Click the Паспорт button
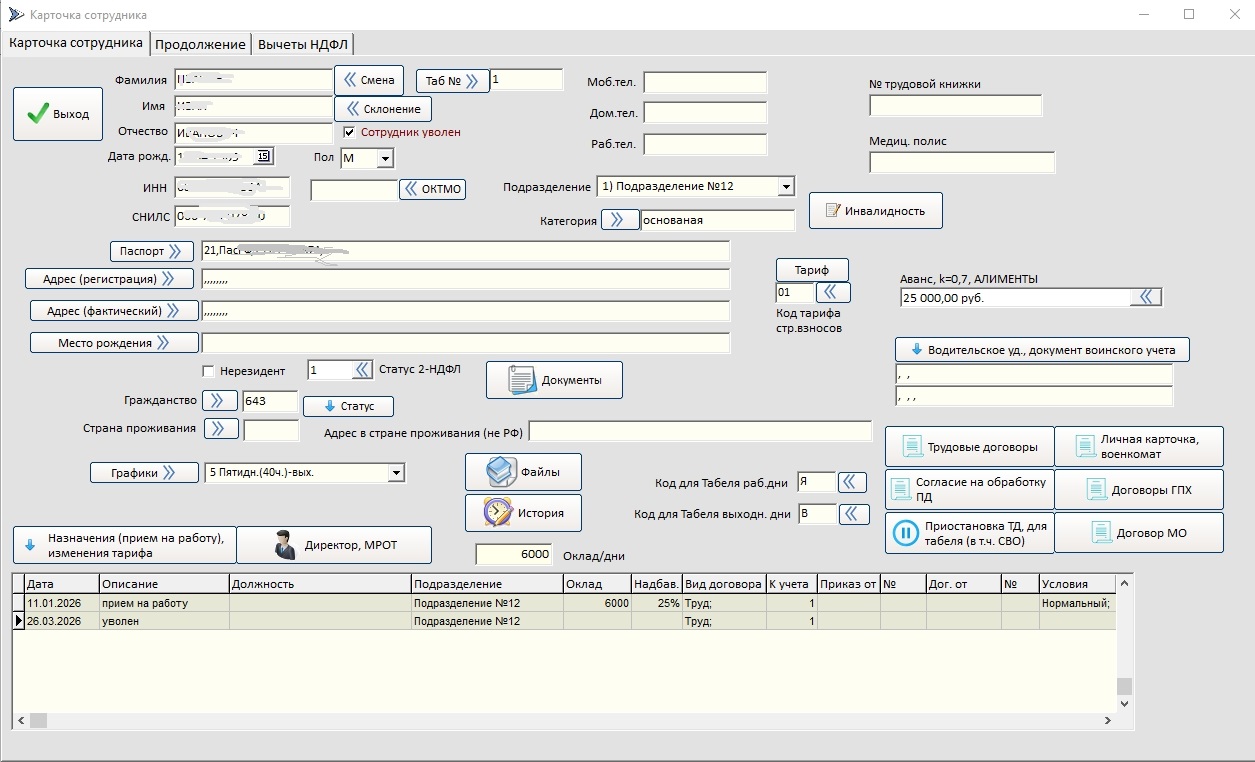This screenshot has height=762, width=1255. pyautogui.click(x=152, y=251)
